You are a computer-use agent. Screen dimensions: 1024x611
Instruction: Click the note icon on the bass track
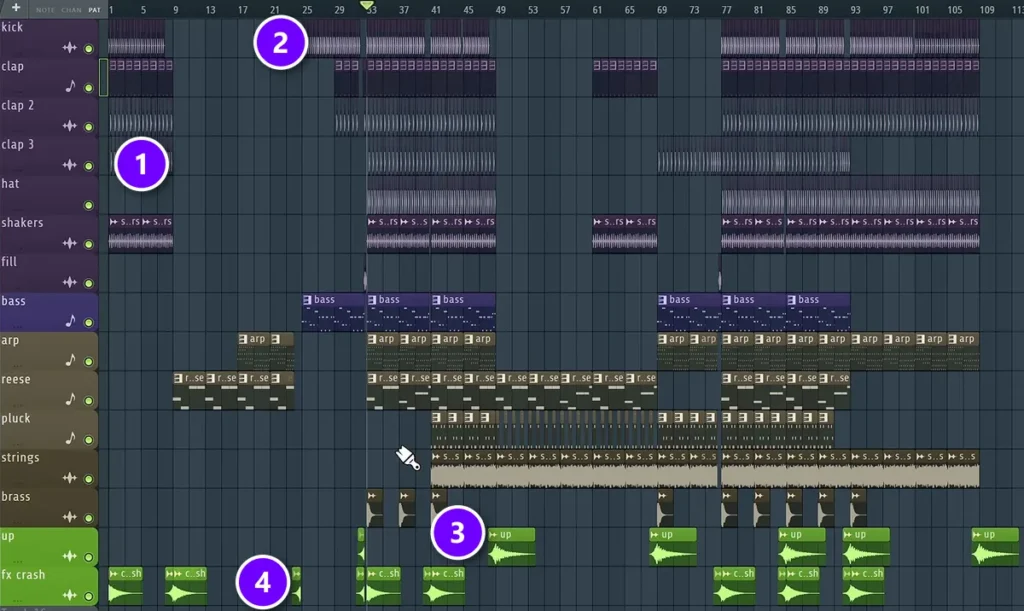point(71,321)
